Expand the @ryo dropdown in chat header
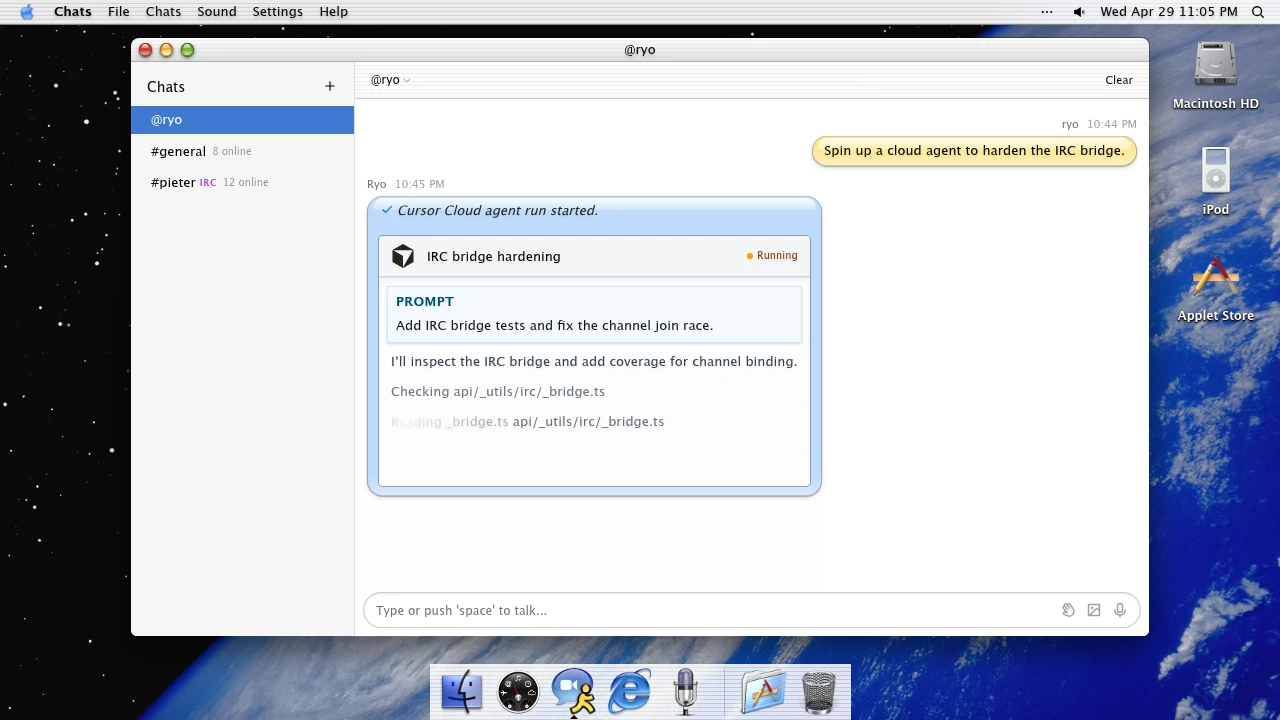Image resolution: width=1280 pixels, height=720 pixels. point(390,80)
